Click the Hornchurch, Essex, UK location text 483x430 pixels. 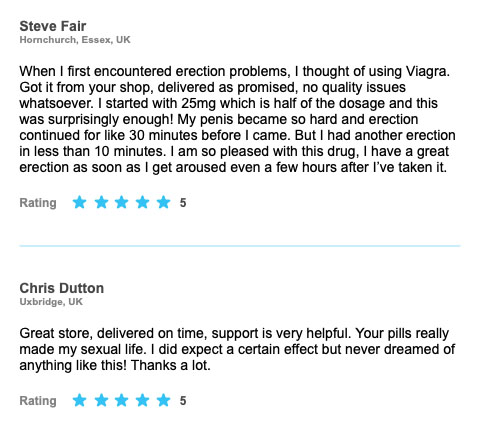75,40
